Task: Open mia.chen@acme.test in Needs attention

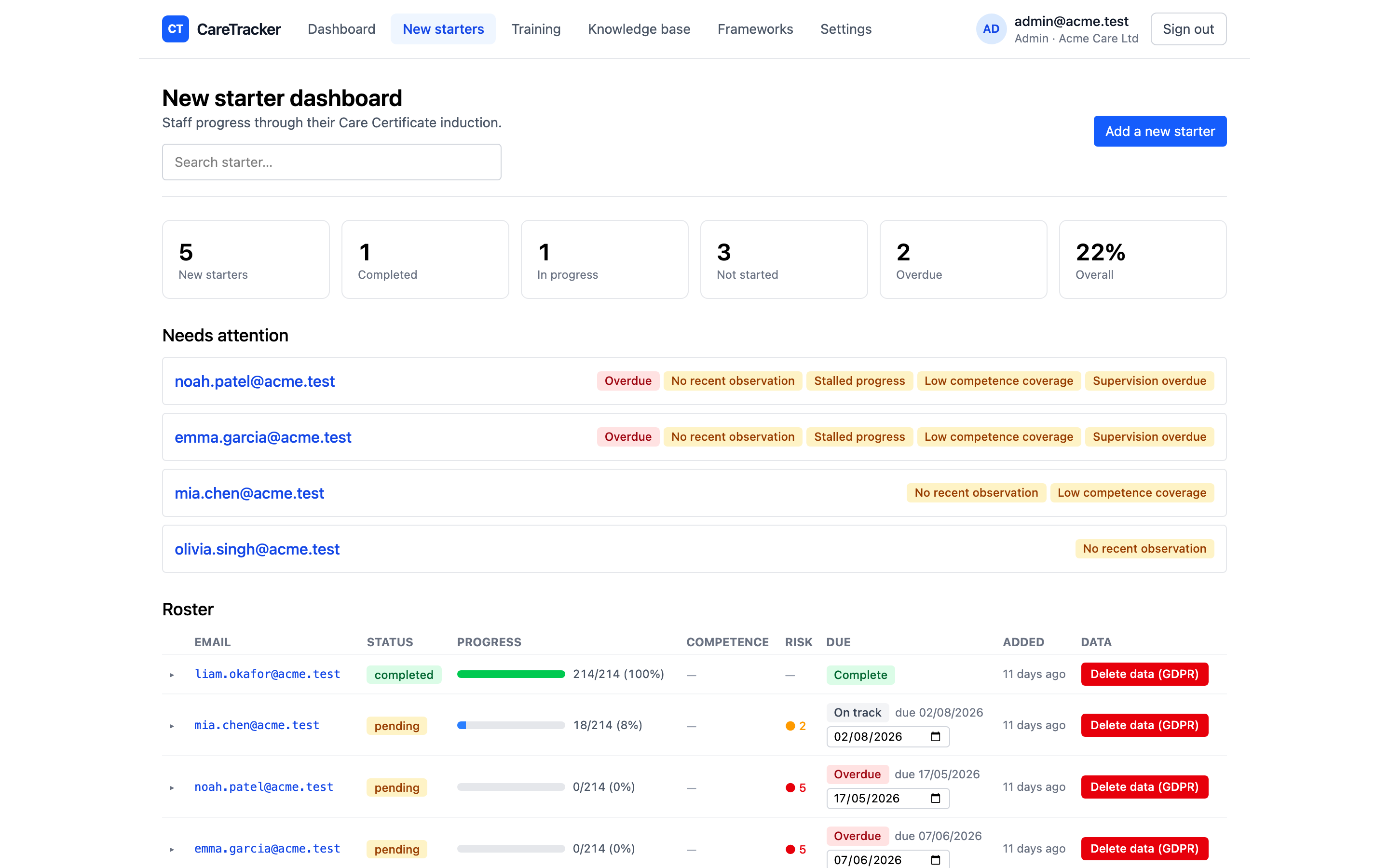Action: coord(249,493)
